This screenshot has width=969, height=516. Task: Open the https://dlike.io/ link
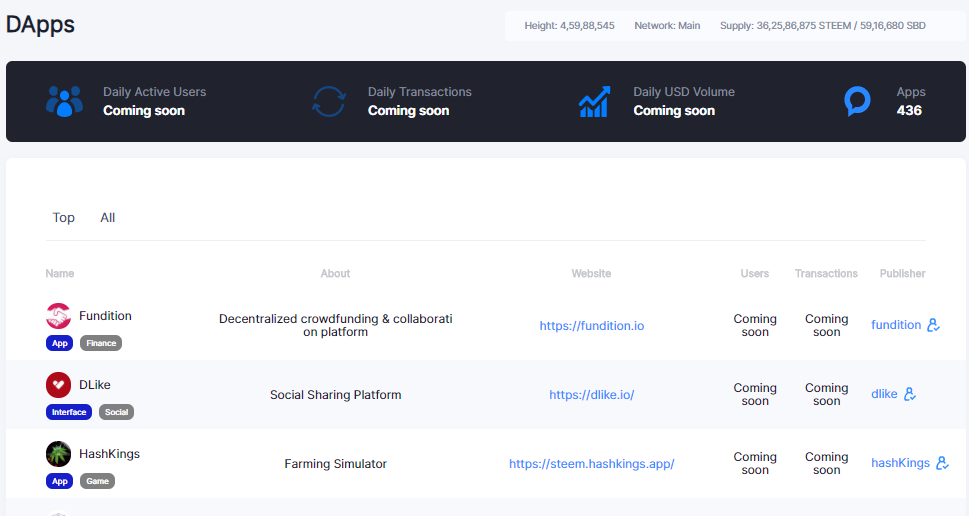(x=591, y=395)
